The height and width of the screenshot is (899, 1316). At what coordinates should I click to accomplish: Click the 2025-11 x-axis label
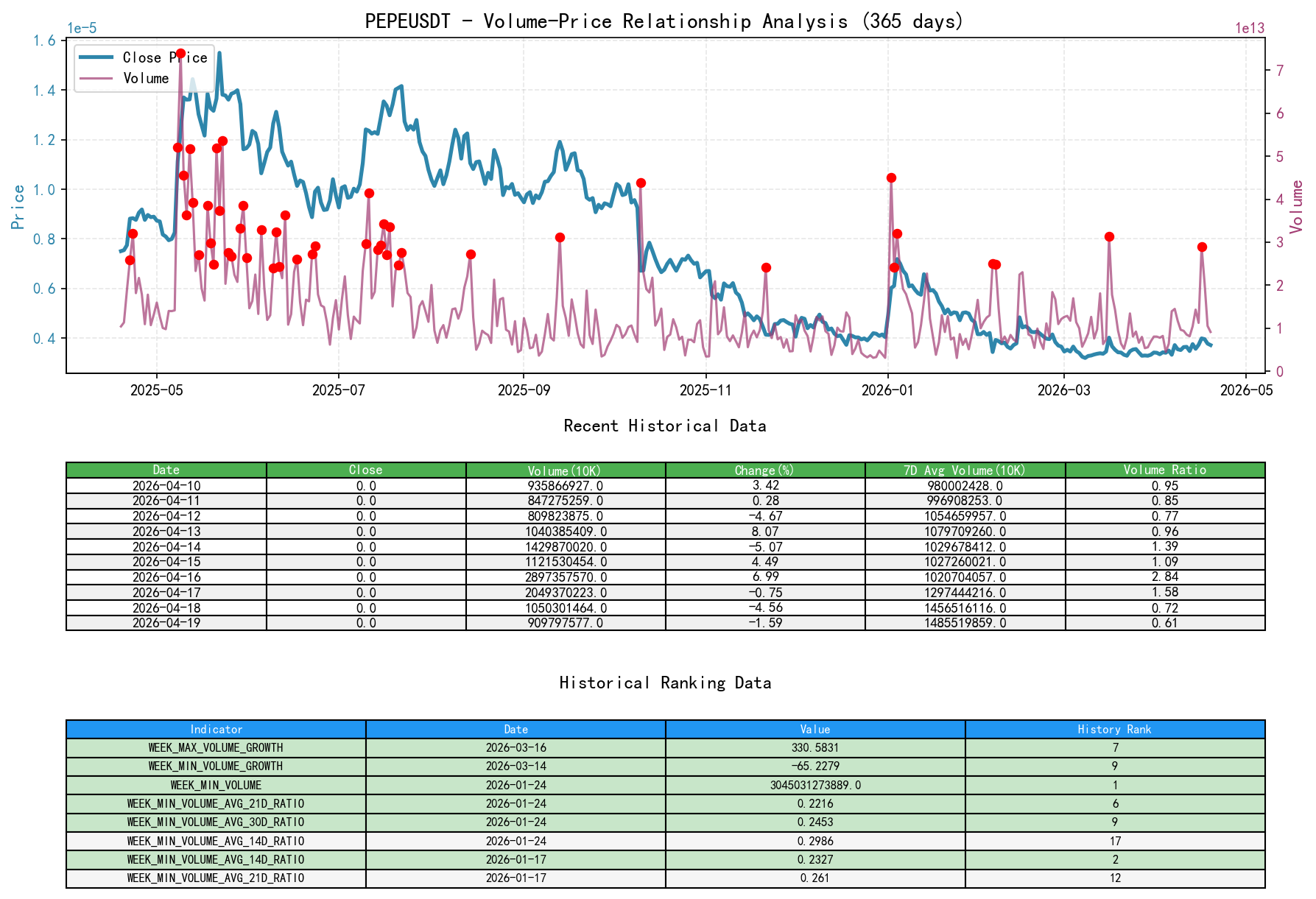tap(705, 390)
